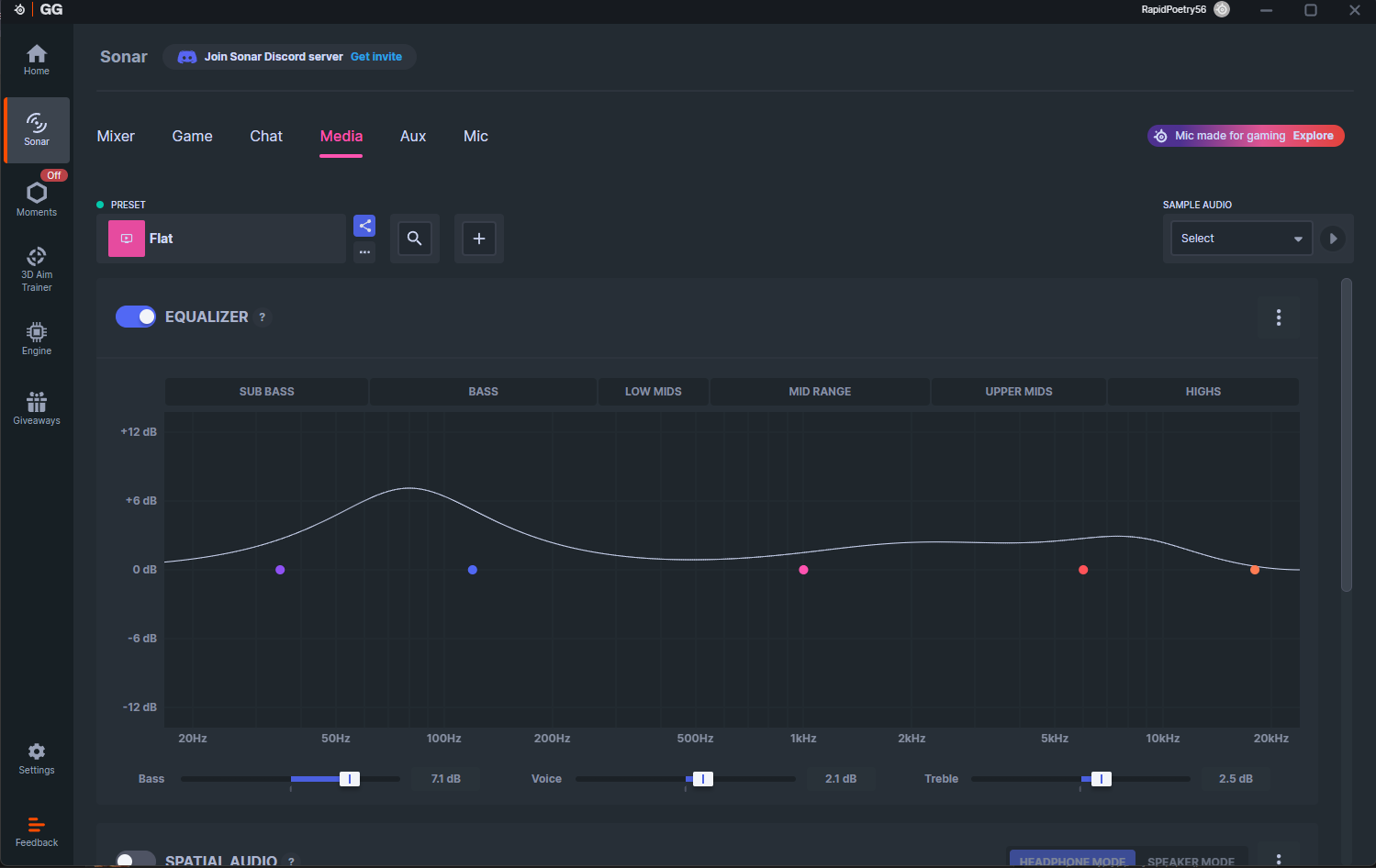Open the Equalizer help question mark
This screenshot has width=1376, height=868.
(263, 317)
